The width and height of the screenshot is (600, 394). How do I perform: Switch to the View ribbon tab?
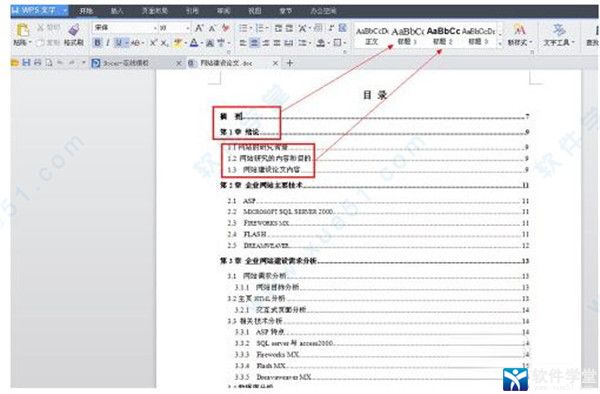(254, 11)
